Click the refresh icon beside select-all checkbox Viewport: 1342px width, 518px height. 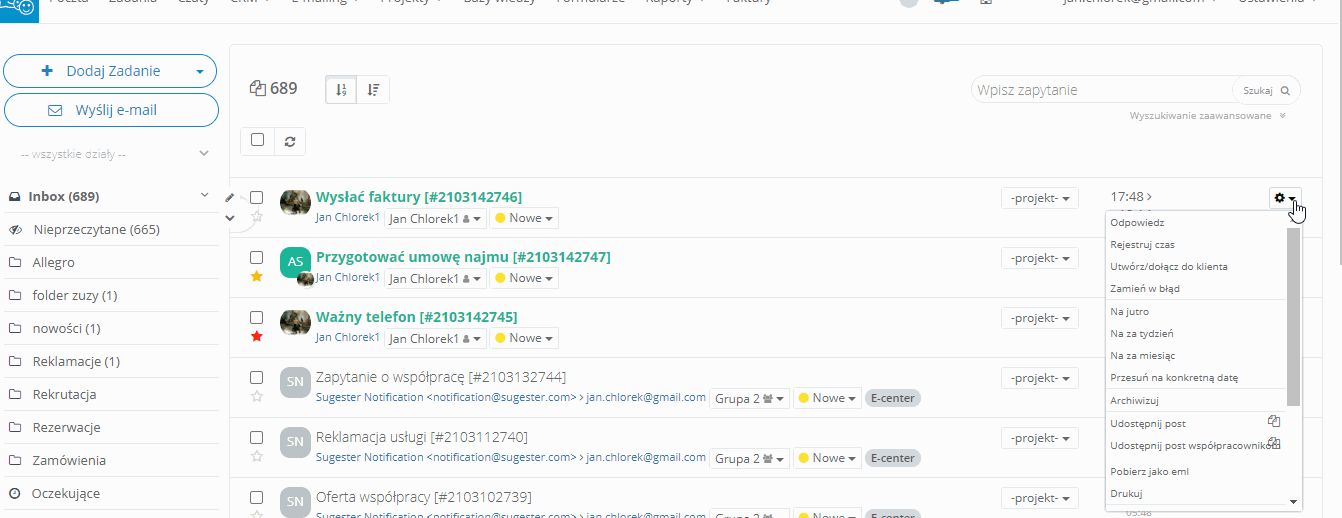tap(289, 141)
